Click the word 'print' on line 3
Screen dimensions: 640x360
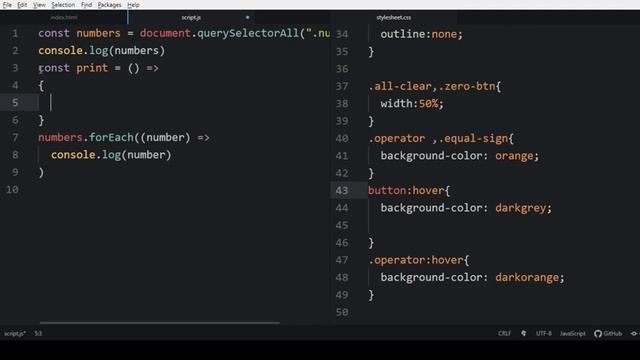pyautogui.click(x=92, y=68)
